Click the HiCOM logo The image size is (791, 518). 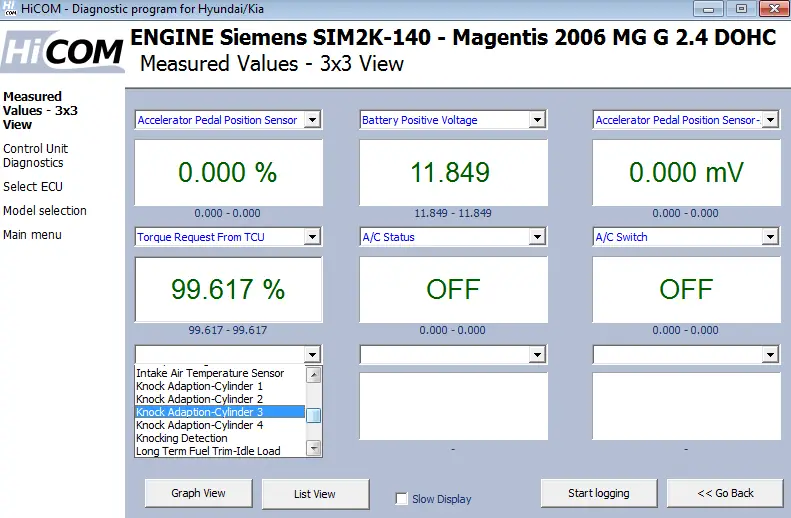coord(63,52)
